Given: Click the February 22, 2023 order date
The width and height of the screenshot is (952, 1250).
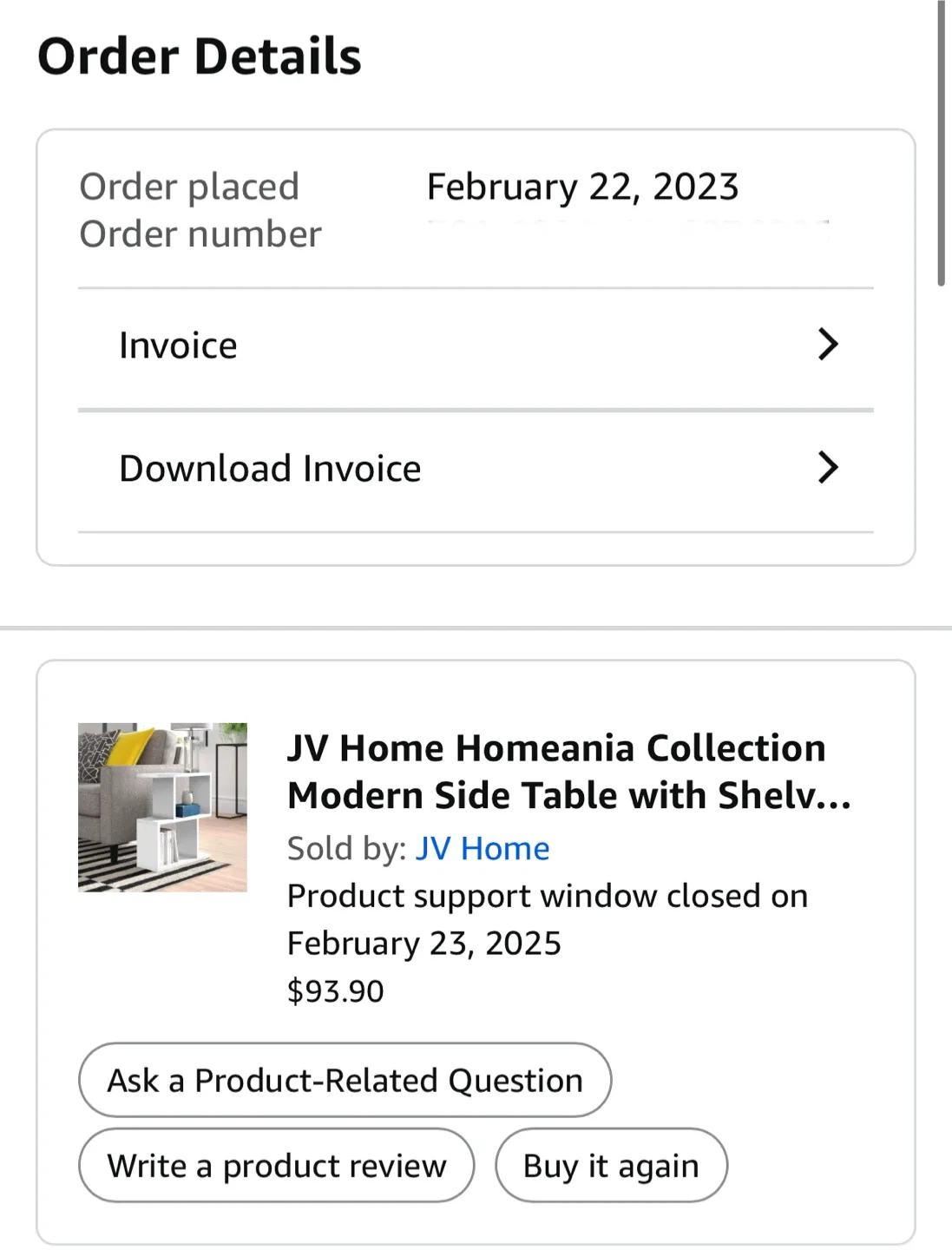Looking at the screenshot, I should click(581, 186).
